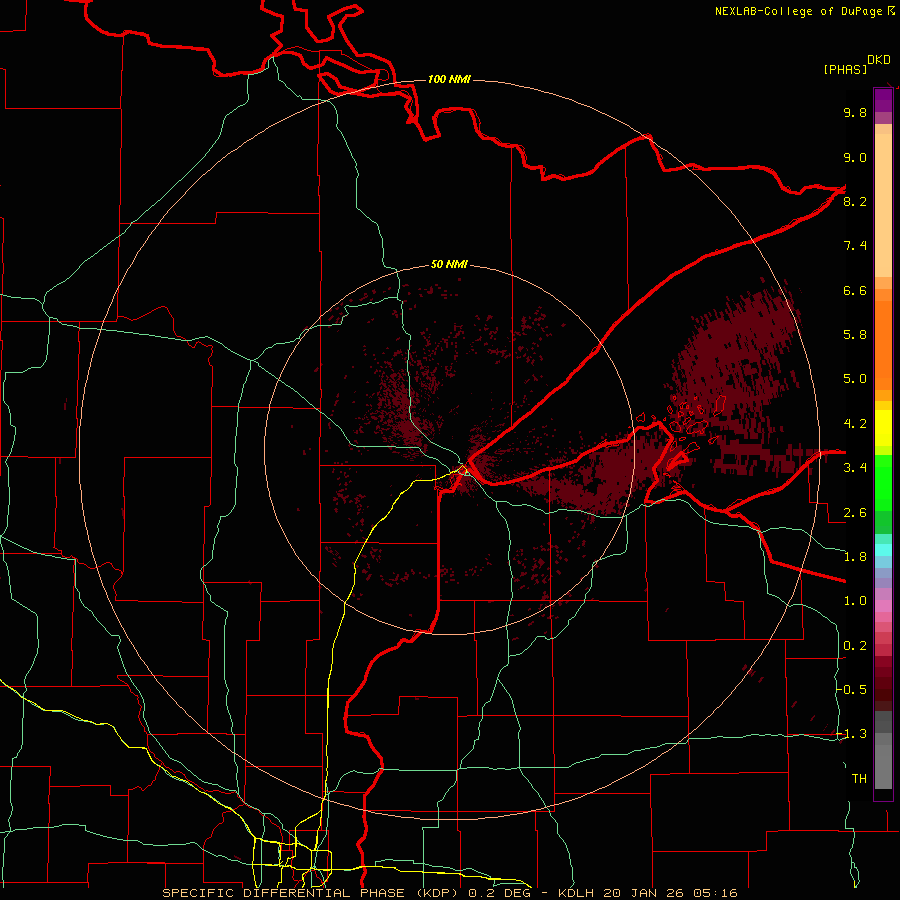Click the purple top segment of color bar
The height and width of the screenshot is (900, 900).
click(x=883, y=100)
